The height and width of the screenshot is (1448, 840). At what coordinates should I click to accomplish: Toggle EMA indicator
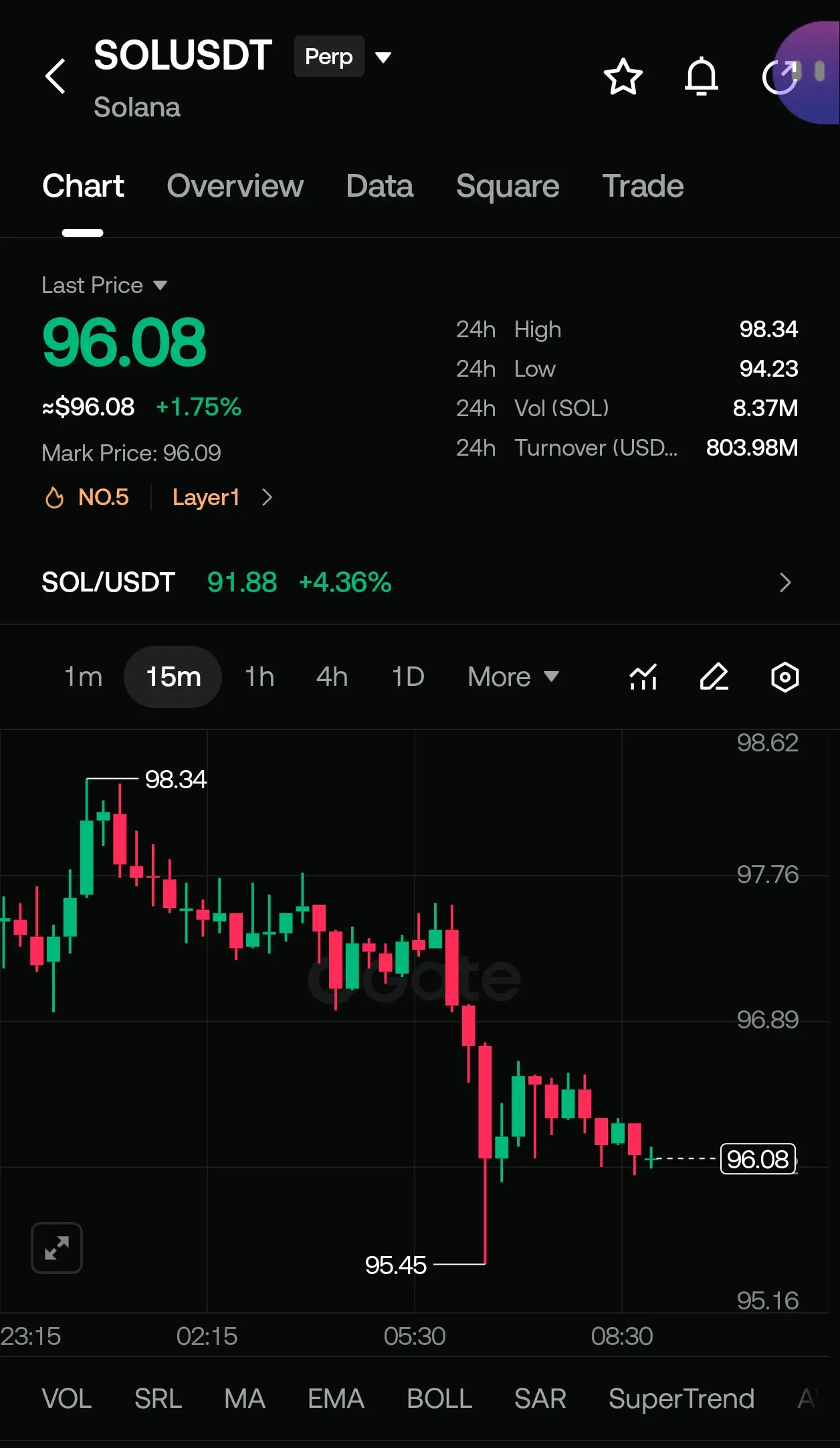336,1398
